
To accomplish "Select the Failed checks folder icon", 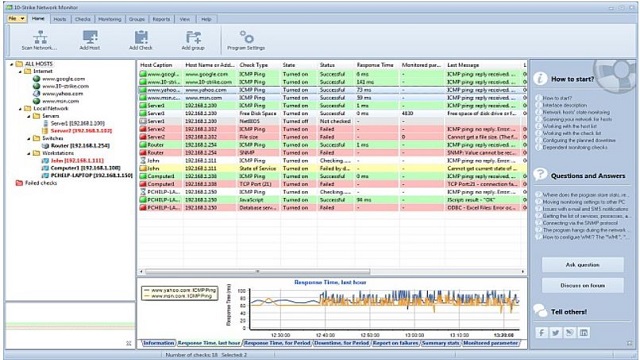I will pos(19,183).
